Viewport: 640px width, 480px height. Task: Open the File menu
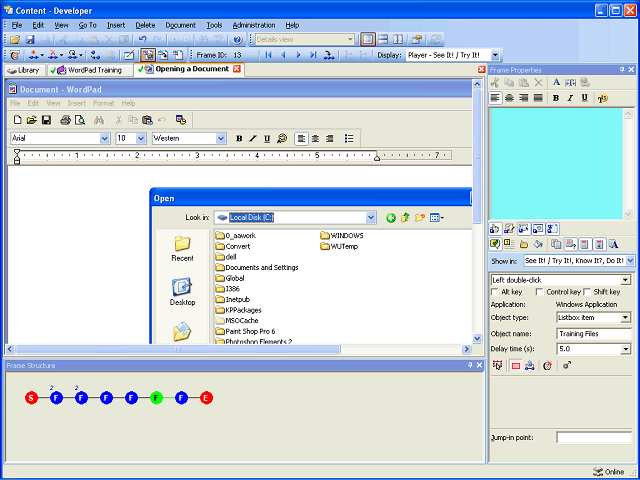click(17, 25)
